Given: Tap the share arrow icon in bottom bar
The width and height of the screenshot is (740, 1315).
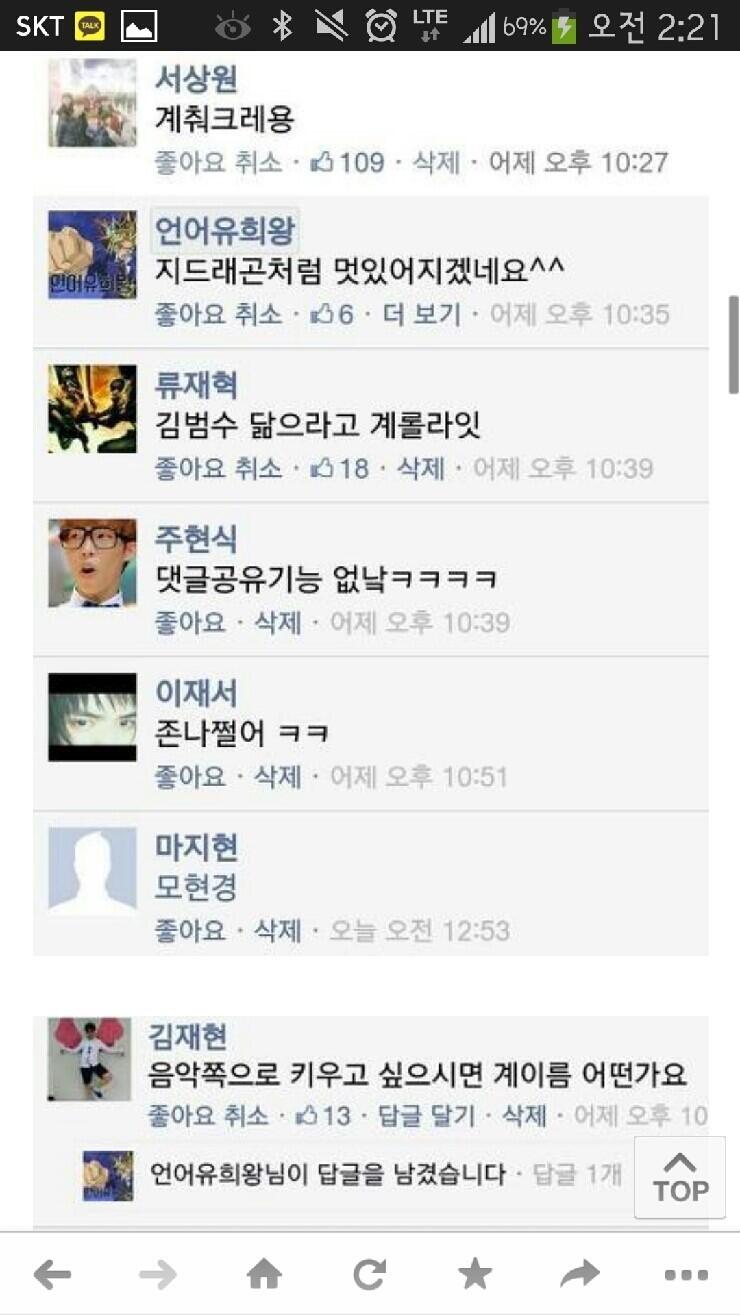Looking at the screenshot, I should 580,1273.
